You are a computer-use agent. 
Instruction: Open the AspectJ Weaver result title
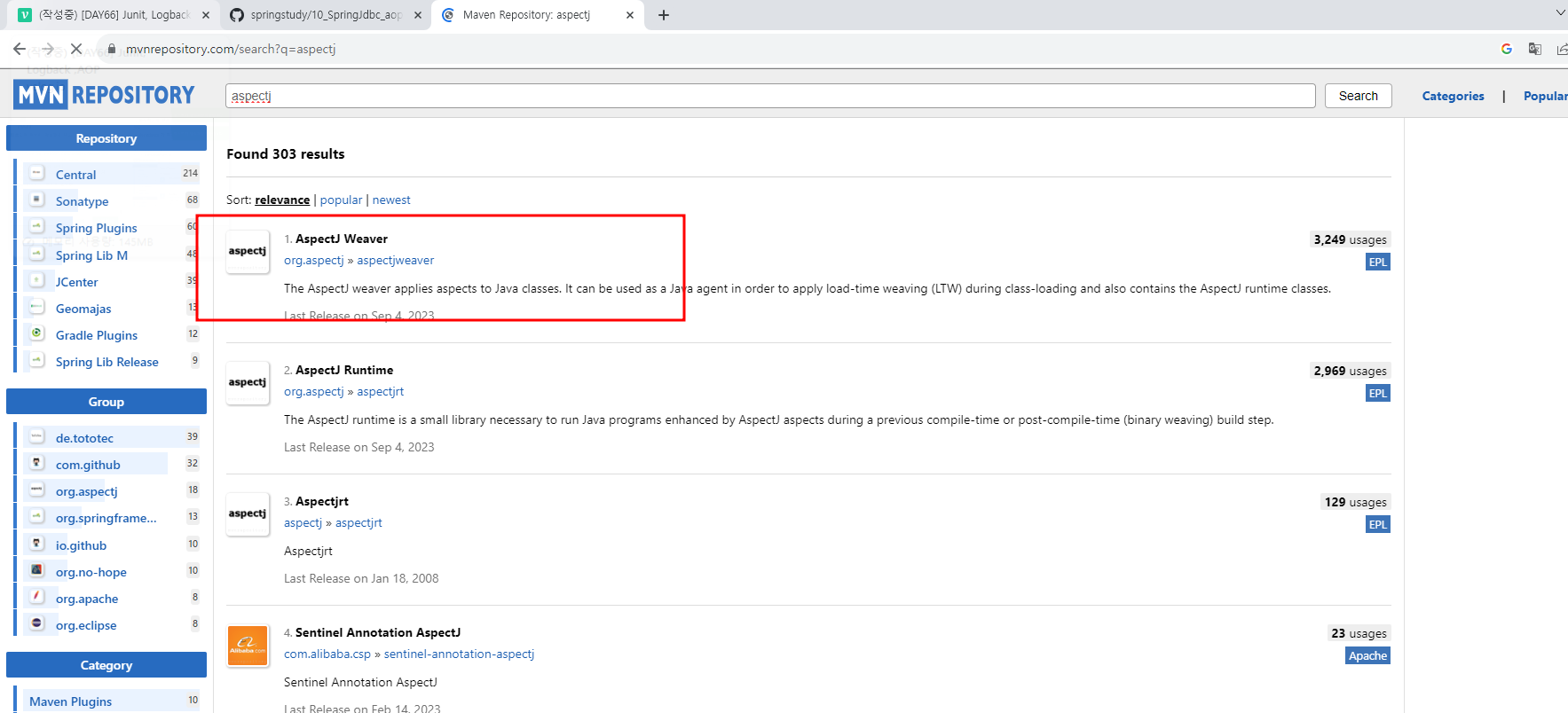click(342, 239)
